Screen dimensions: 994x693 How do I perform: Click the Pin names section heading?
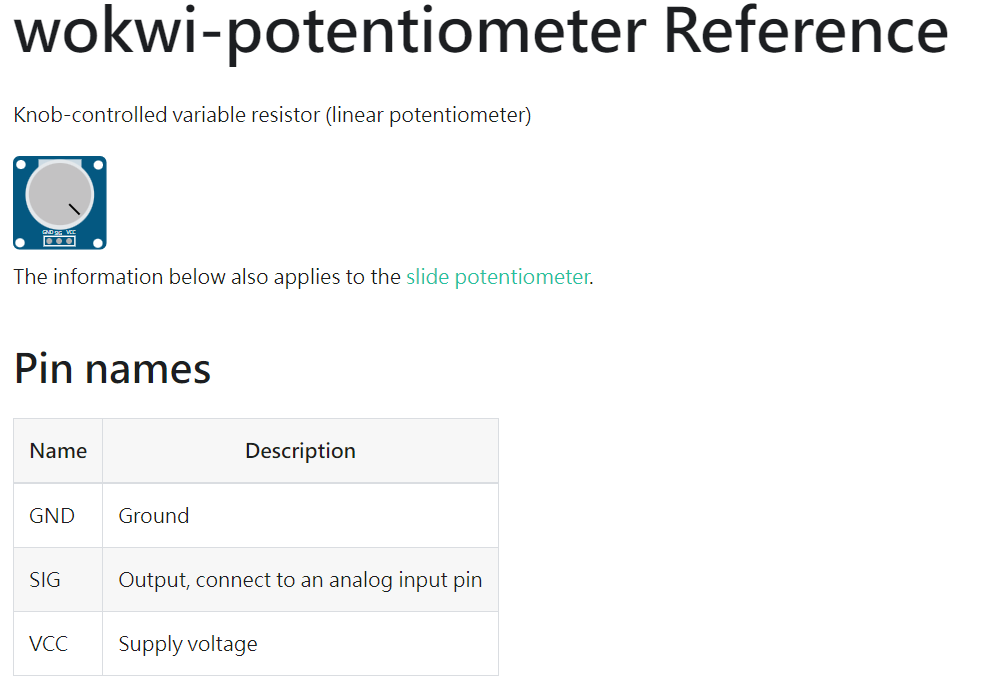click(x=112, y=368)
